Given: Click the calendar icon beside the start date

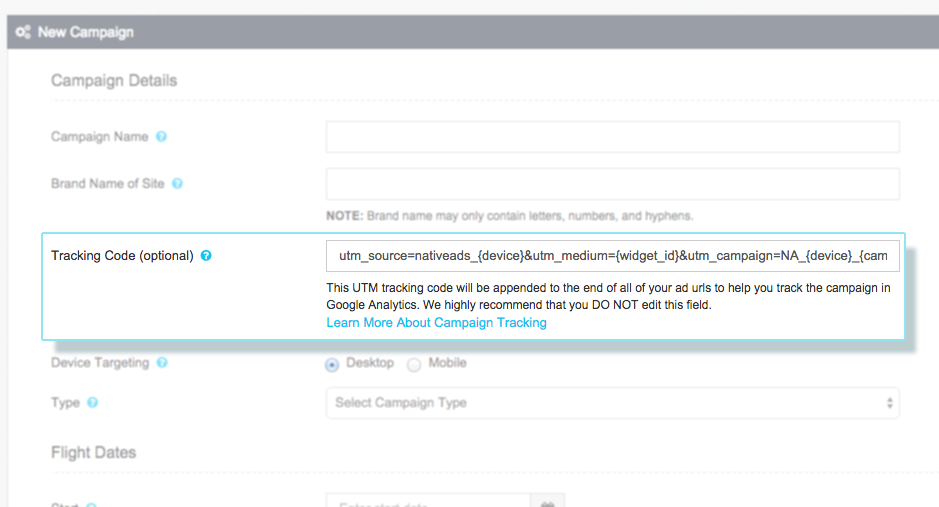Looking at the screenshot, I should point(547,502).
